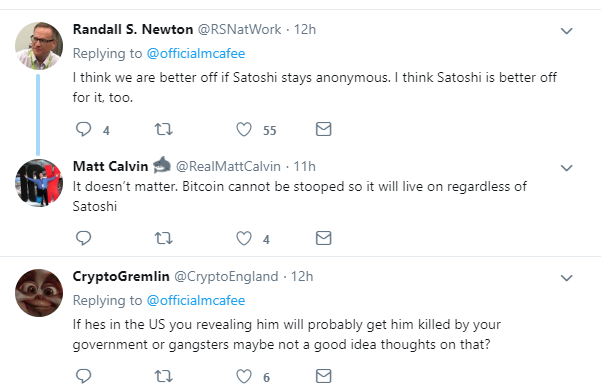Like CryptoGremlin's tweet
Screen dimensions: 601x392
[x=244, y=376]
